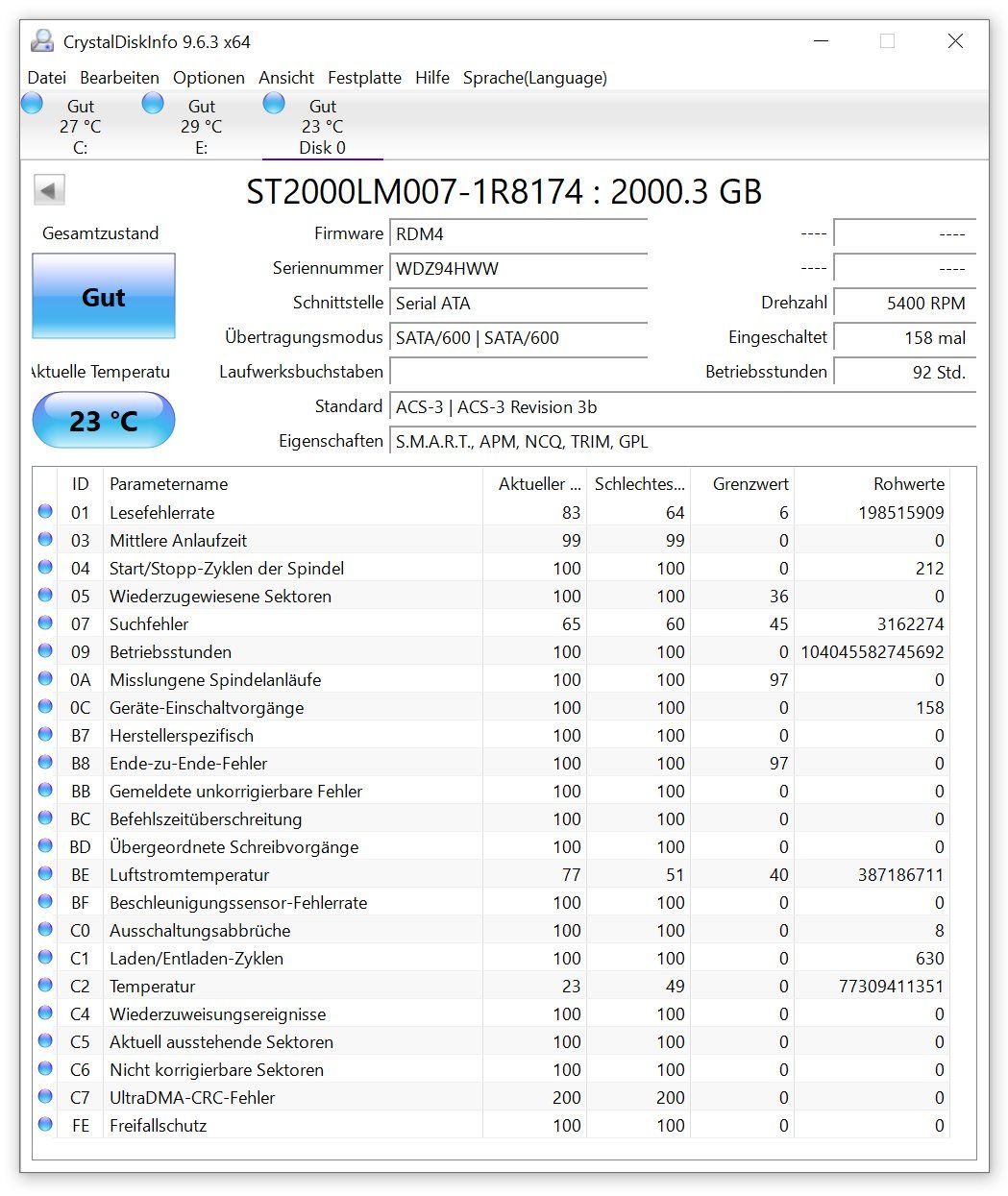
Task: Click the Parametername column header
Action: (x=292, y=484)
